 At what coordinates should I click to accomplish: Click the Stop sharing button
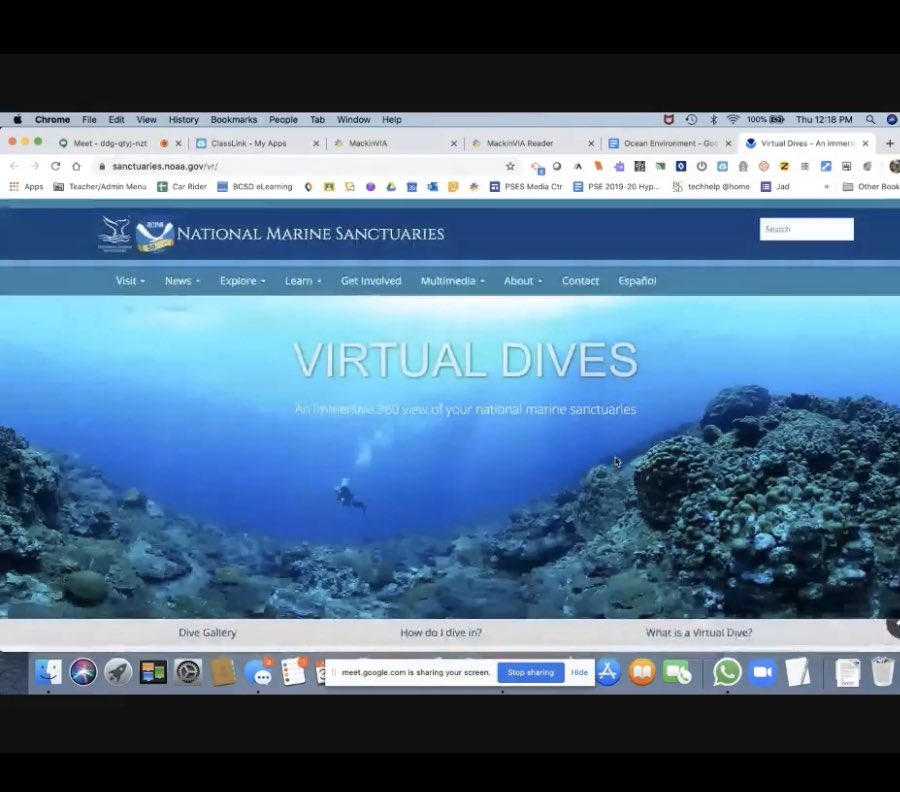pyautogui.click(x=530, y=672)
